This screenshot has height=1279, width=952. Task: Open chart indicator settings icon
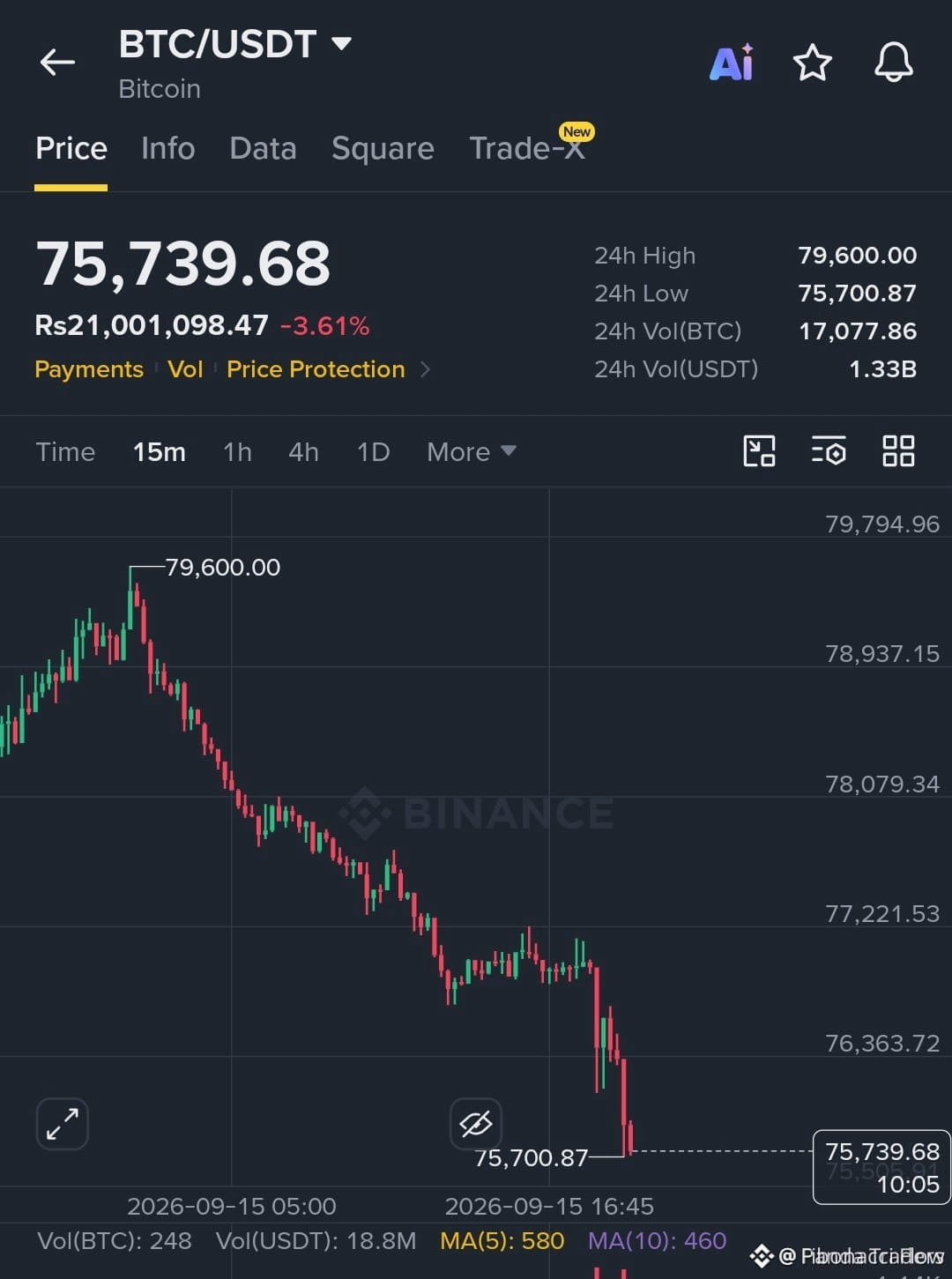pyautogui.click(x=829, y=451)
